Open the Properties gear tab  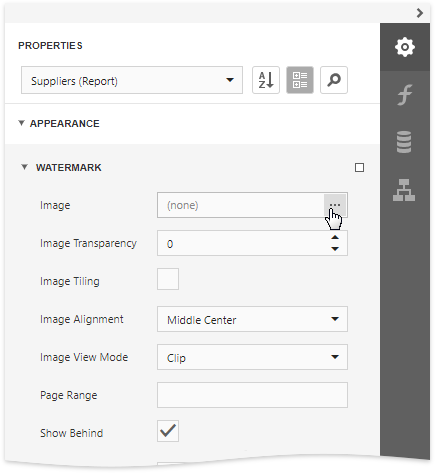click(x=405, y=47)
